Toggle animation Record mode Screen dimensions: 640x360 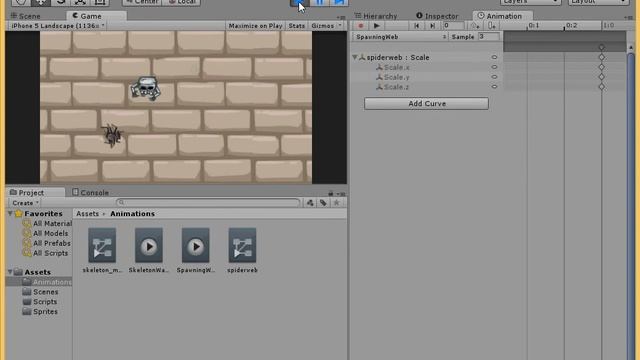click(x=360, y=26)
